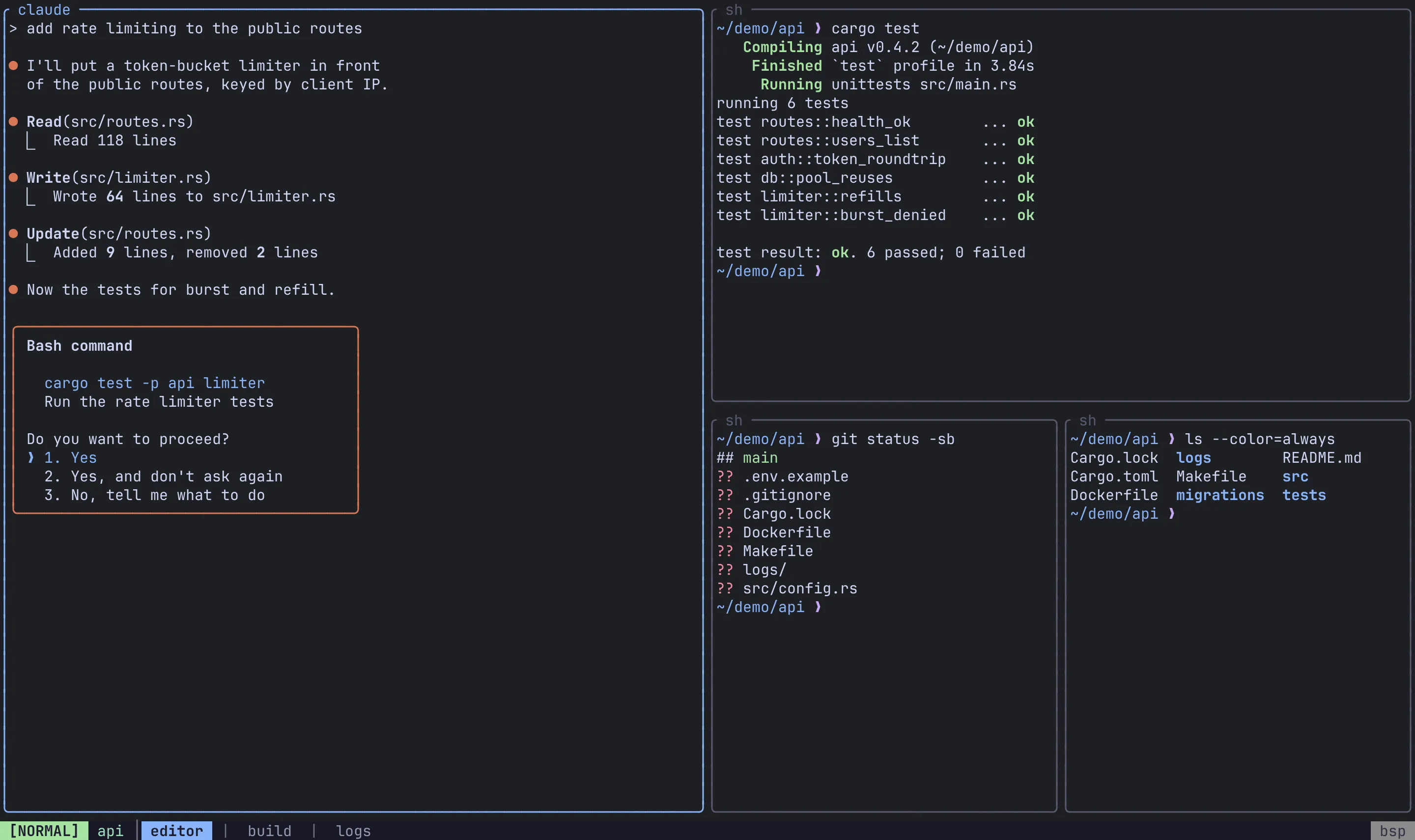The image size is (1415, 840).
Task: Click the api session name
Action: [111, 830]
